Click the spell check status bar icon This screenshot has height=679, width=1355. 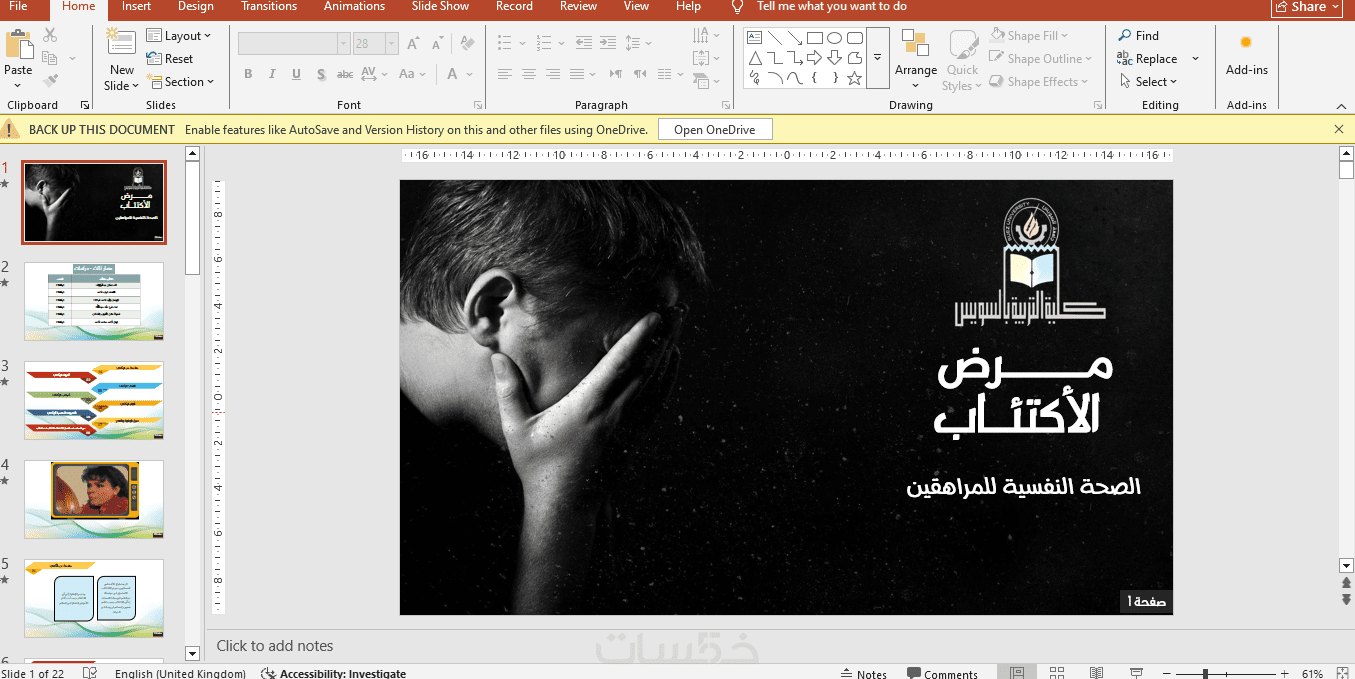[x=90, y=674]
